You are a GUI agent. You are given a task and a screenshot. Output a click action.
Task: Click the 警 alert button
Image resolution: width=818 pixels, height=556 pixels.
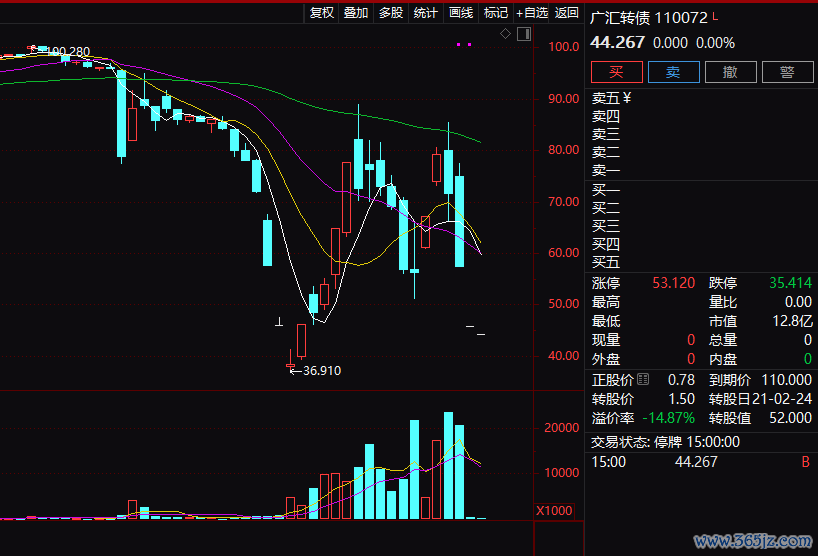point(787,72)
